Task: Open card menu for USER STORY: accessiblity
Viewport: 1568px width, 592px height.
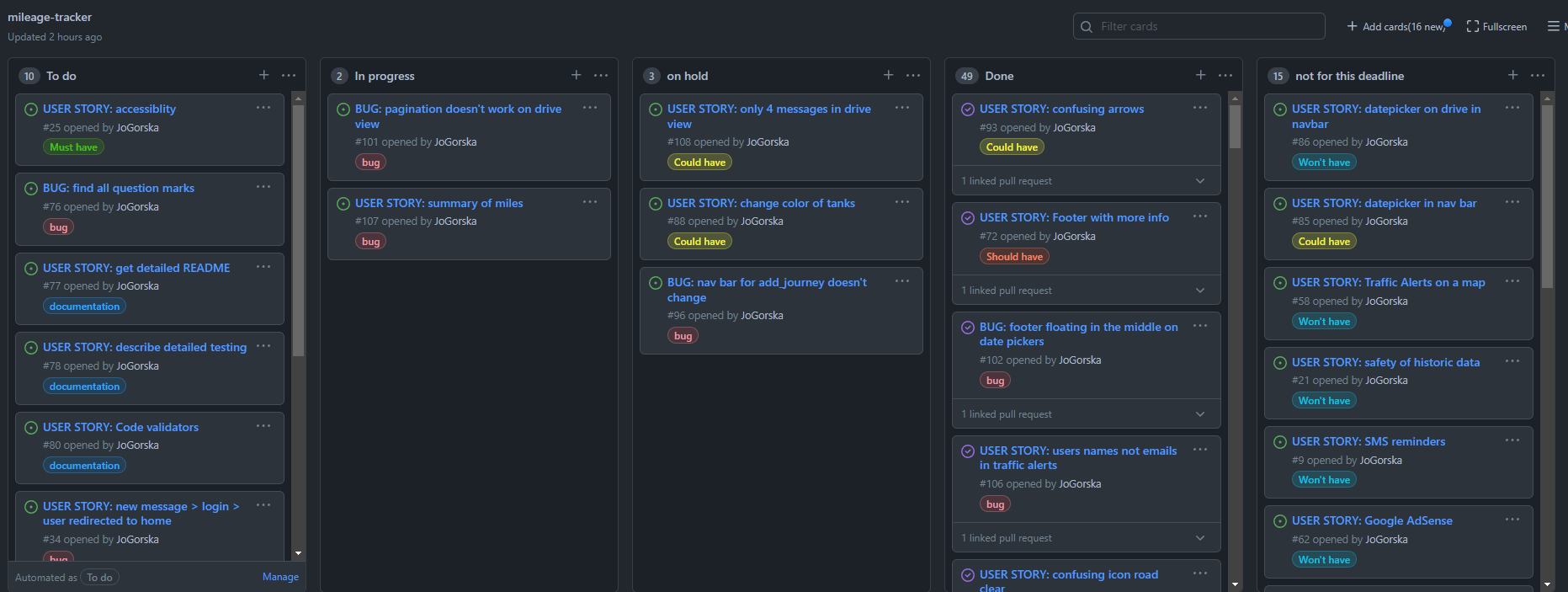Action: [263, 108]
